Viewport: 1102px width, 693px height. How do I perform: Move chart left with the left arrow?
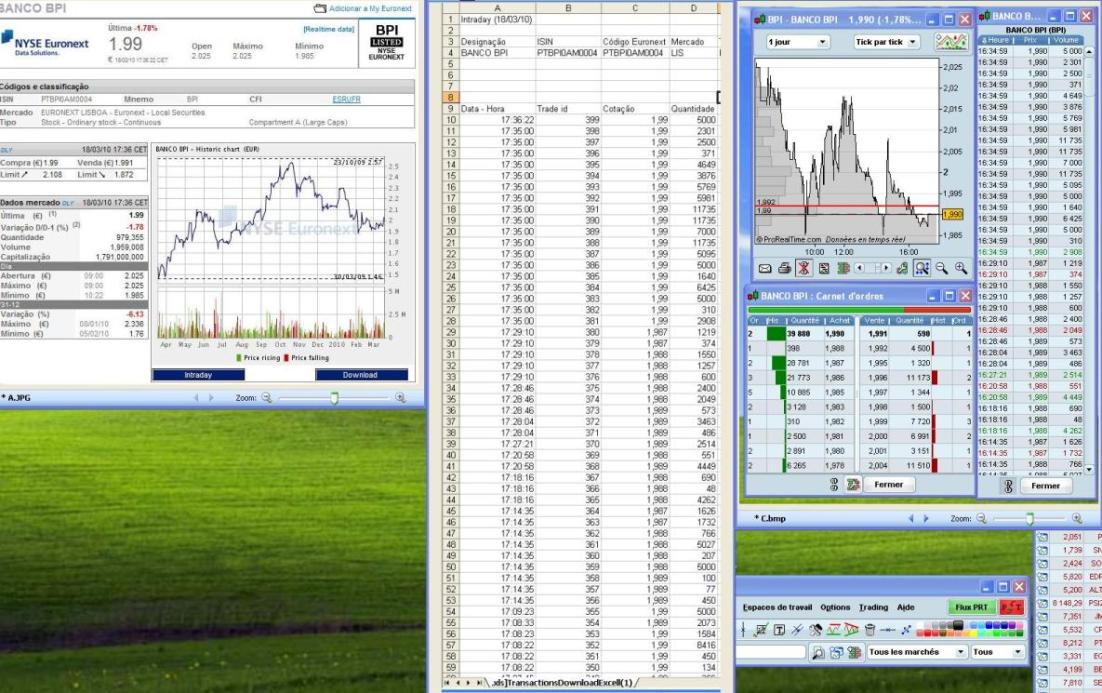[x=860, y=268]
